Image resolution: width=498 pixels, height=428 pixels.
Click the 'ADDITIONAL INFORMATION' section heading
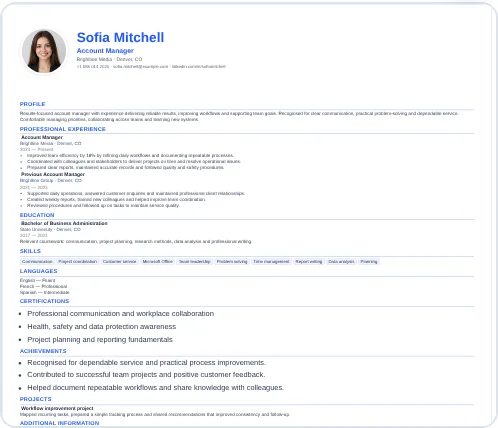point(59,423)
